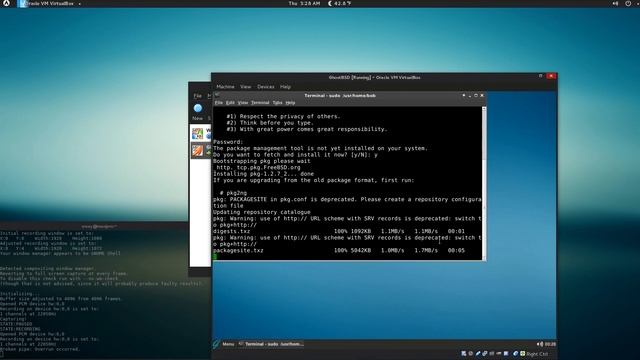Click the scrollbar up arrow in Terminal

pyautogui.click(x=484, y=109)
